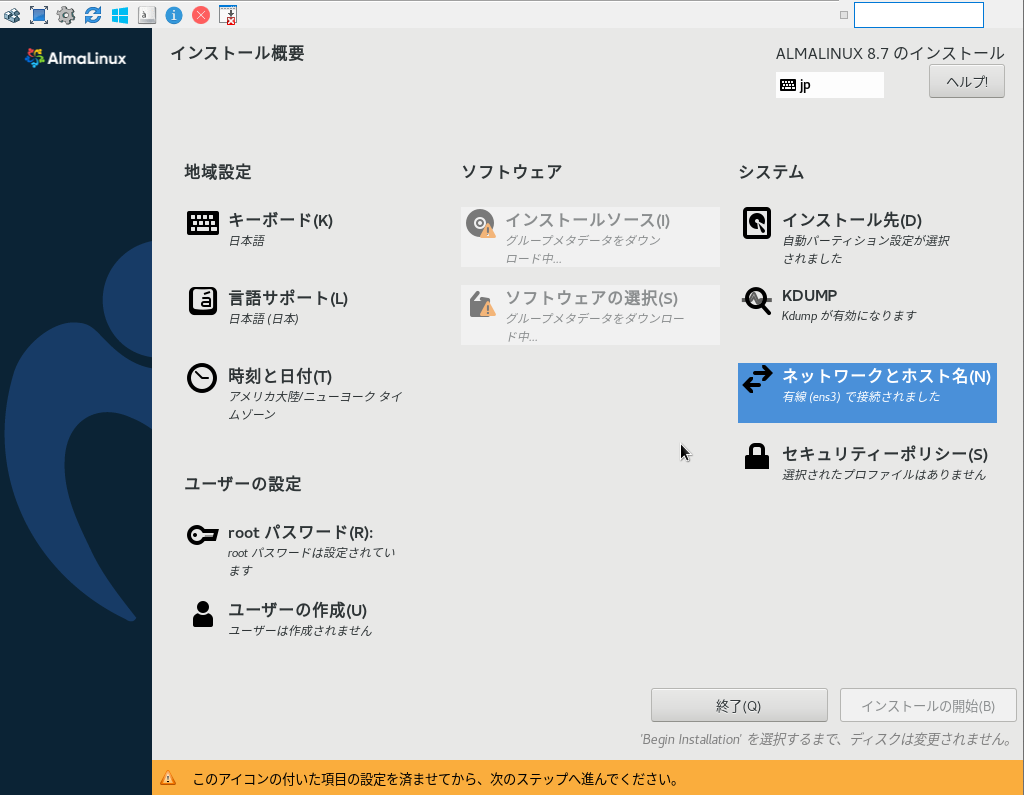Click the cubes icon in the viewer toolbar
1024x795 pixels.
(x=12, y=14)
